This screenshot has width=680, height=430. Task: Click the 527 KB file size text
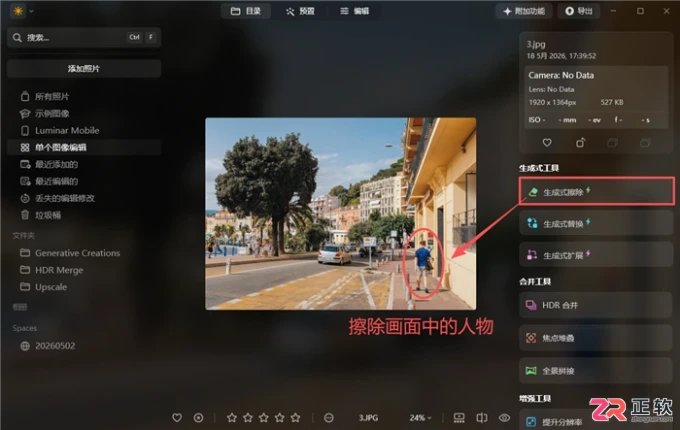coord(612,102)
